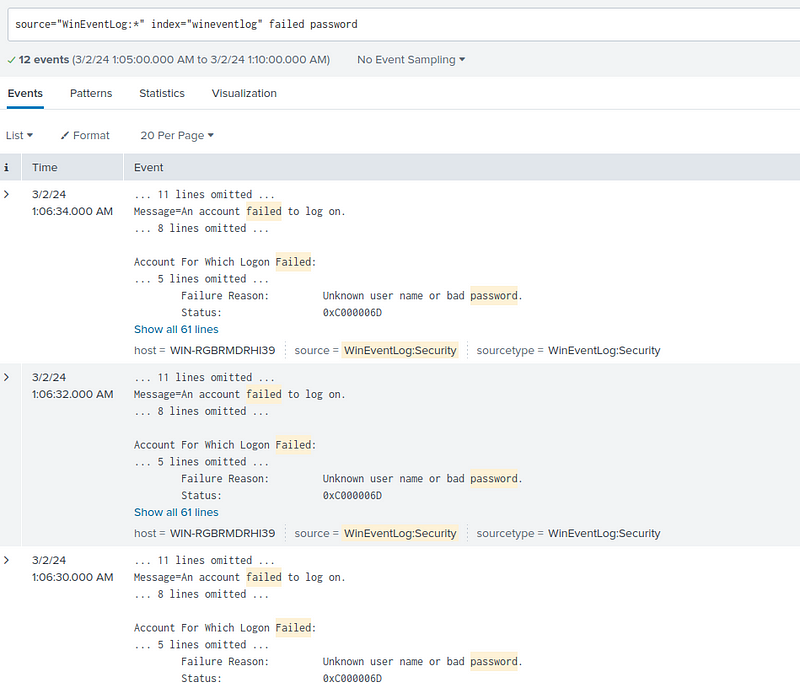Show all 61 lines in second event
This screenshot has height=683, width=800.
point(176,512)
